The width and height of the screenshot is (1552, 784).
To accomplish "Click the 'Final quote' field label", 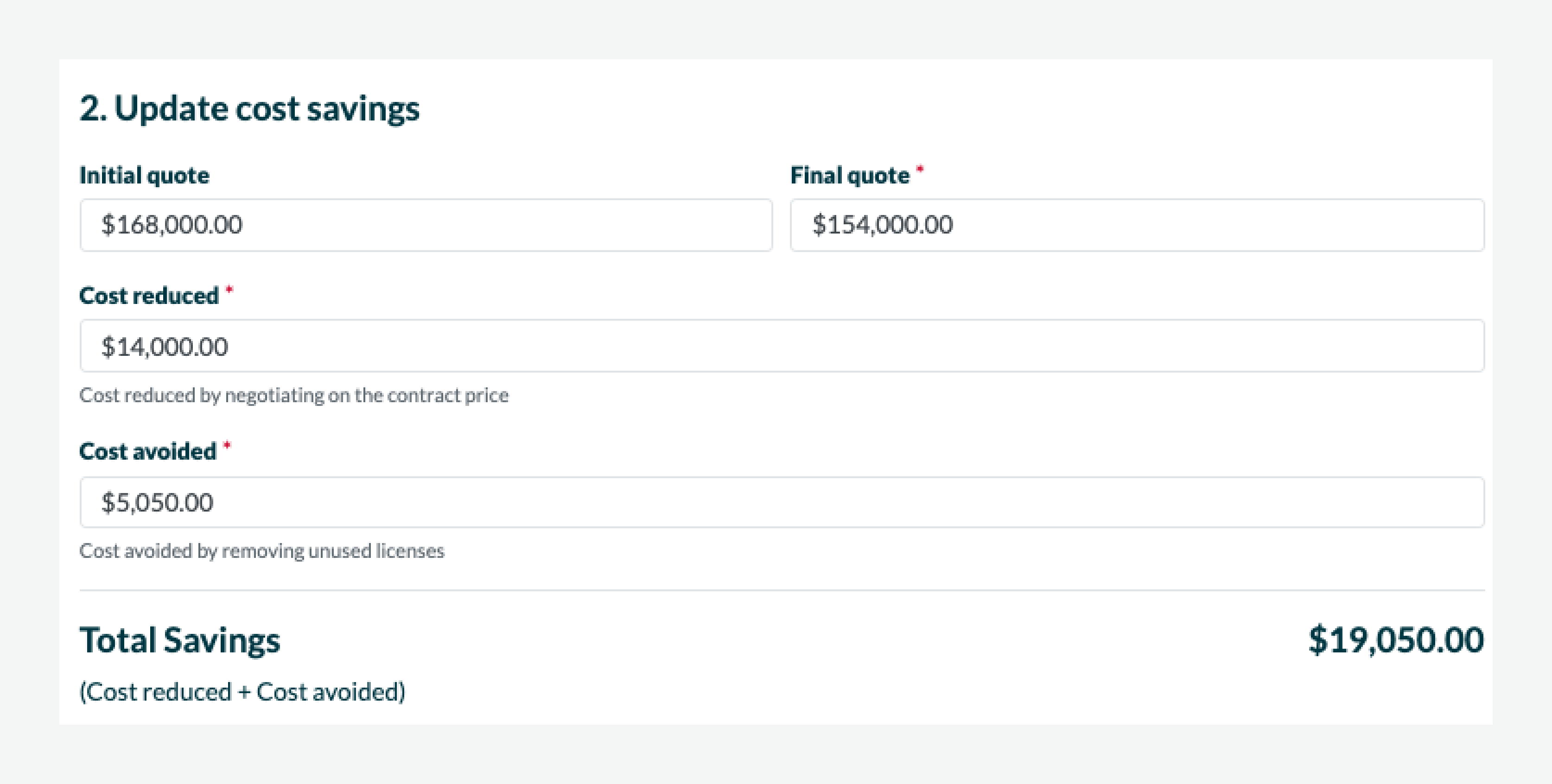I will coord(849,175).
